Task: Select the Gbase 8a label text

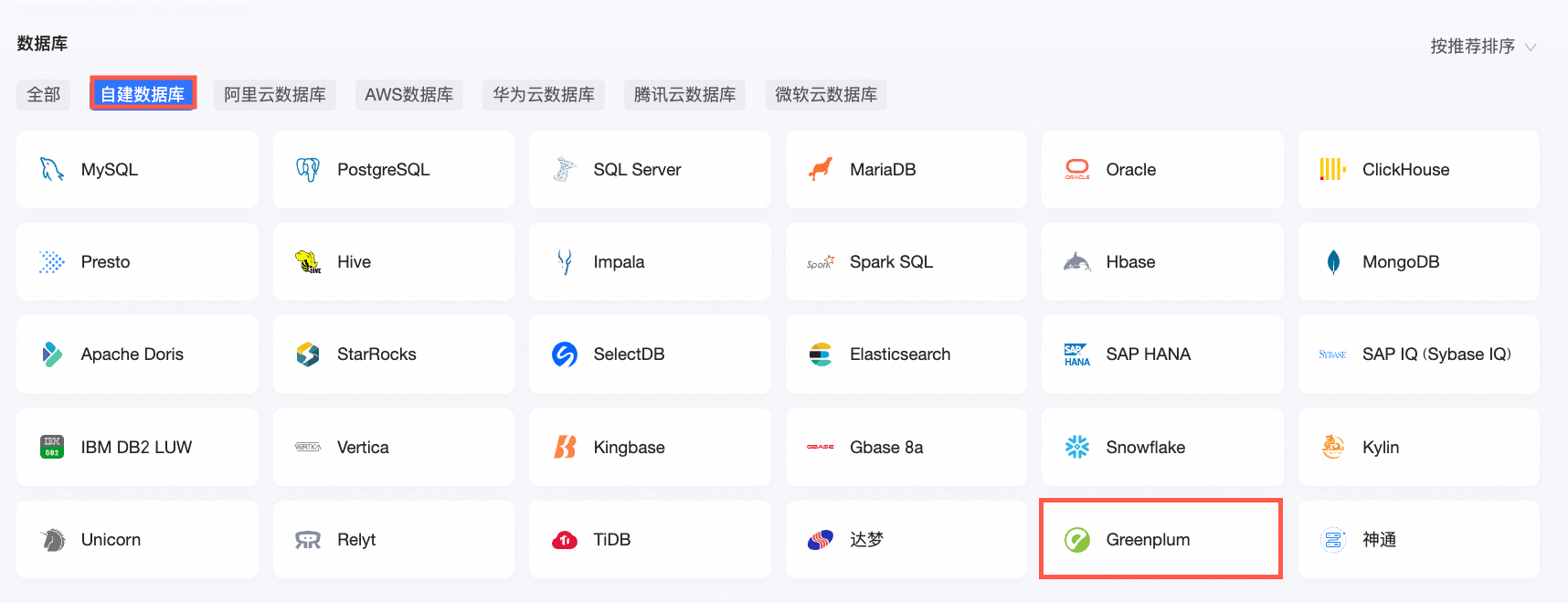Action: (886, 448)
